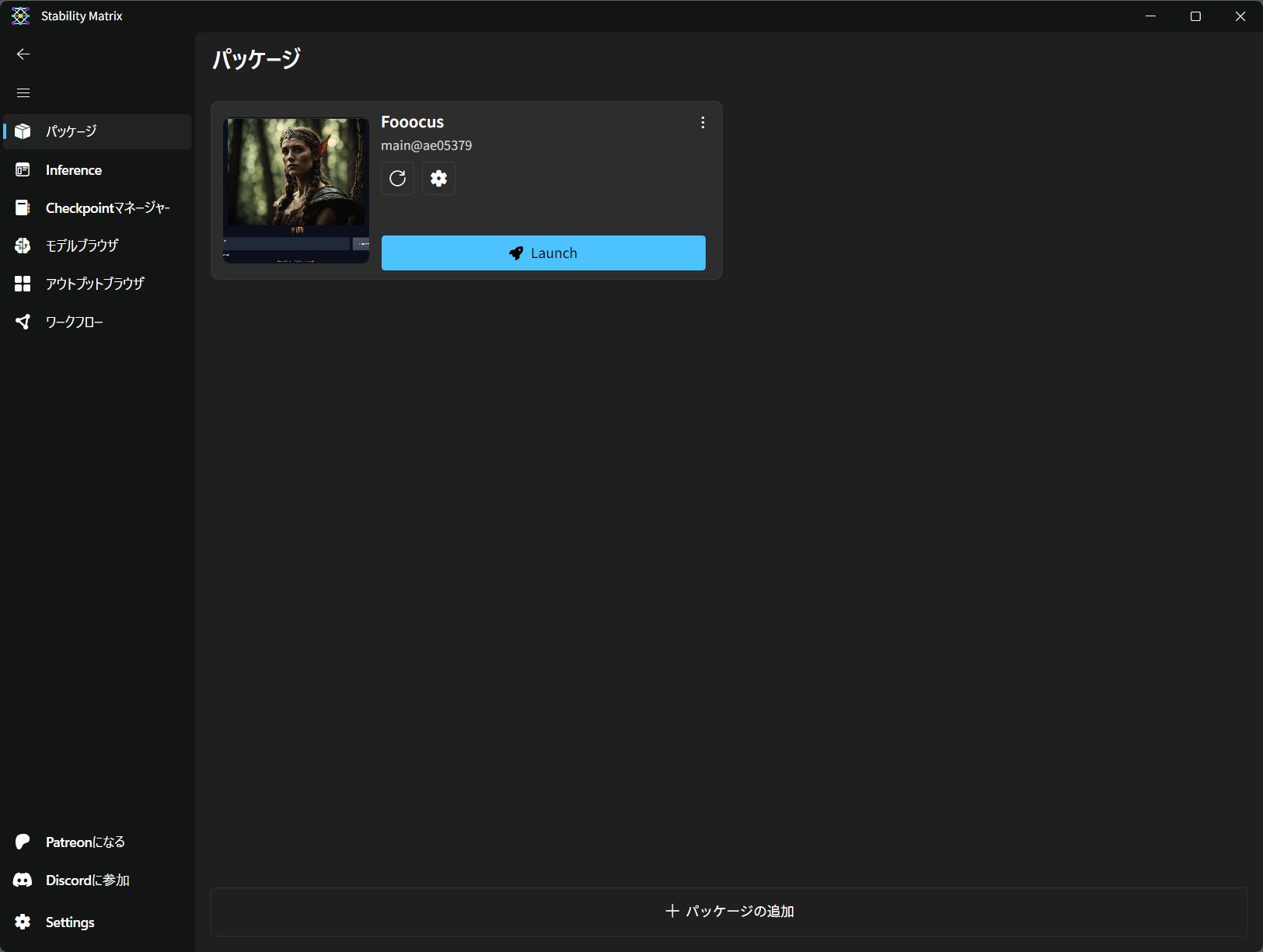The height and width of the screenshot is (952, 1263).
Task: Click the パッケージ cube icon in the sidebar
Action: 23,131
